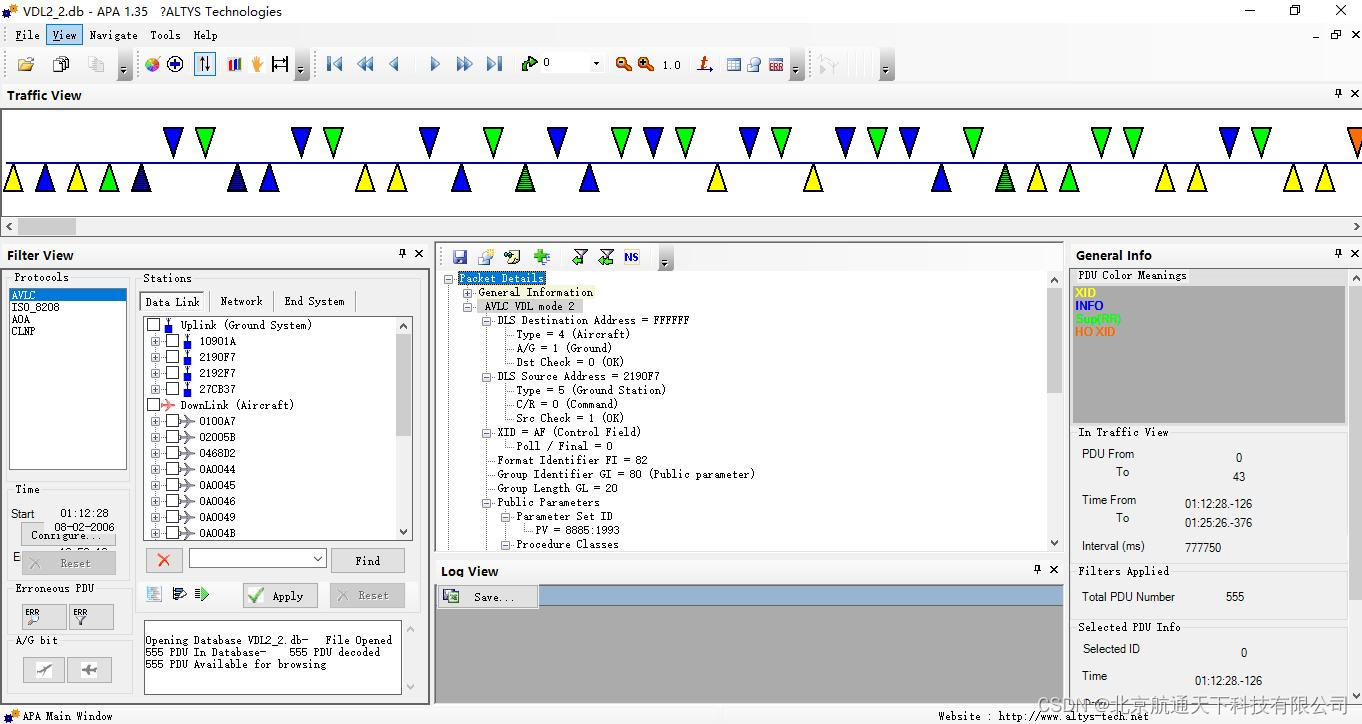The image size is (1362, 724).
Task: Click the zoom in magnifier
Action: (646, 64)
